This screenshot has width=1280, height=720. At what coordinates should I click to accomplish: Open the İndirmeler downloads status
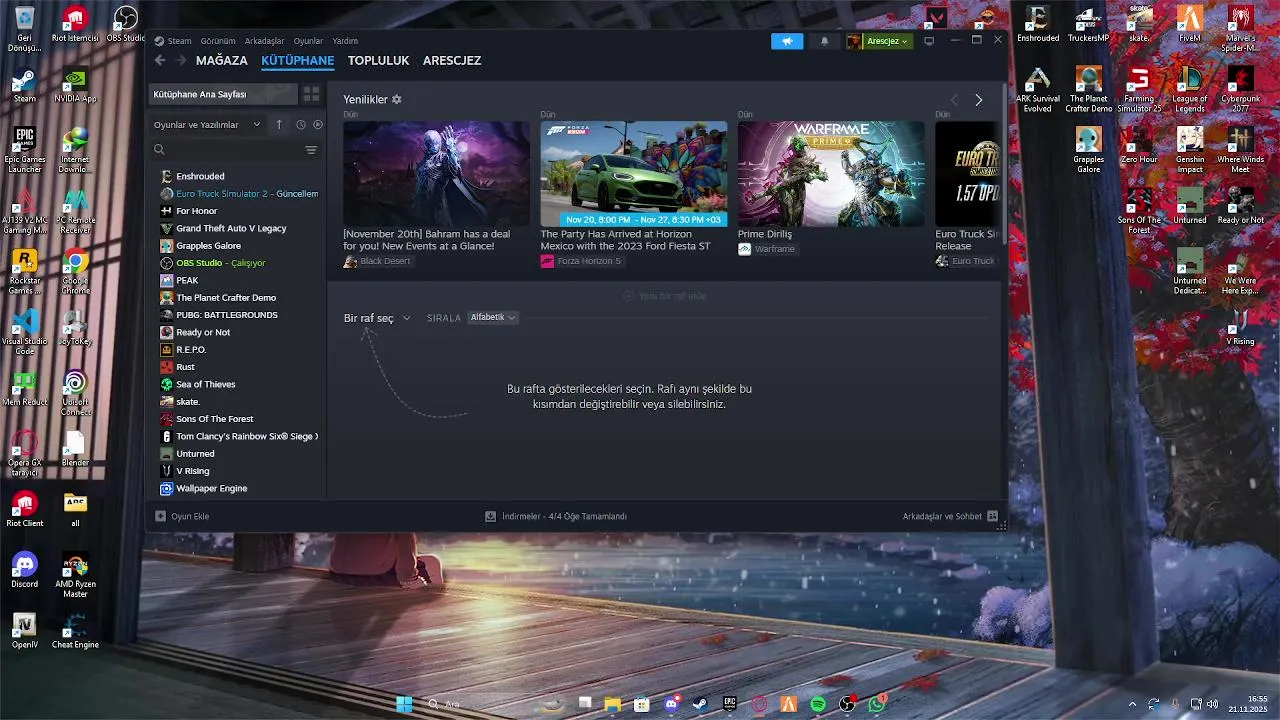point(556,516)
